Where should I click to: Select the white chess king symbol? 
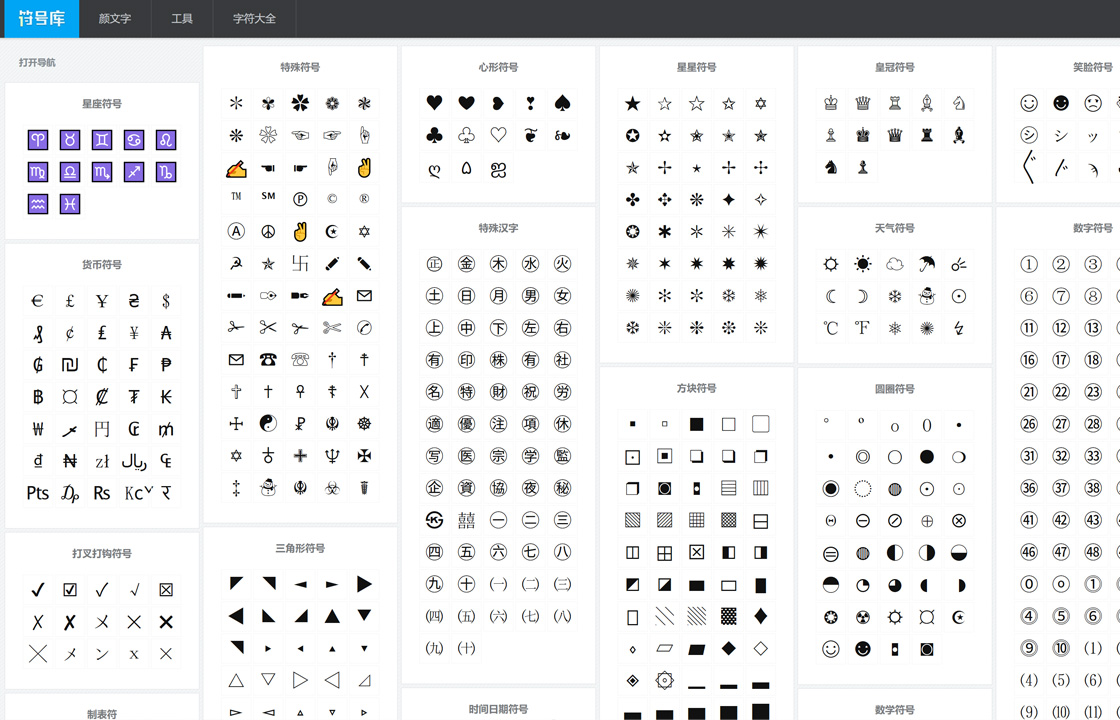[831, 104]
